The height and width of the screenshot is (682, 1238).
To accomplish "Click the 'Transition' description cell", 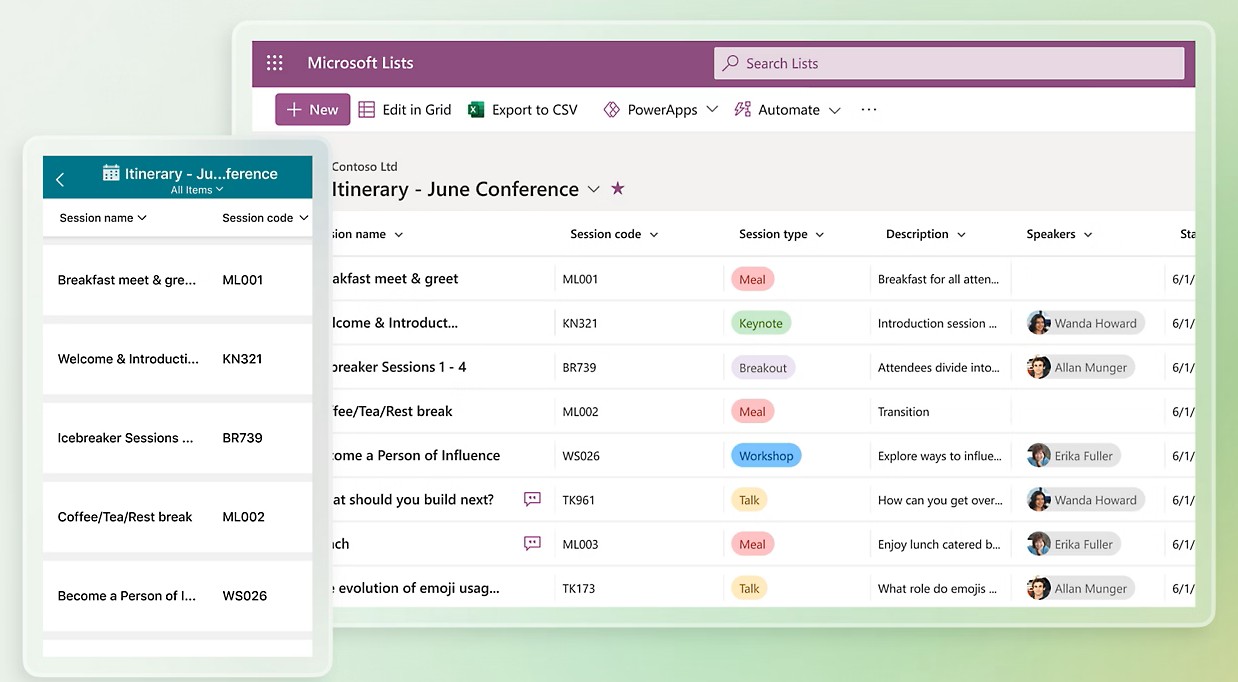I will click(x=904, y=411).
